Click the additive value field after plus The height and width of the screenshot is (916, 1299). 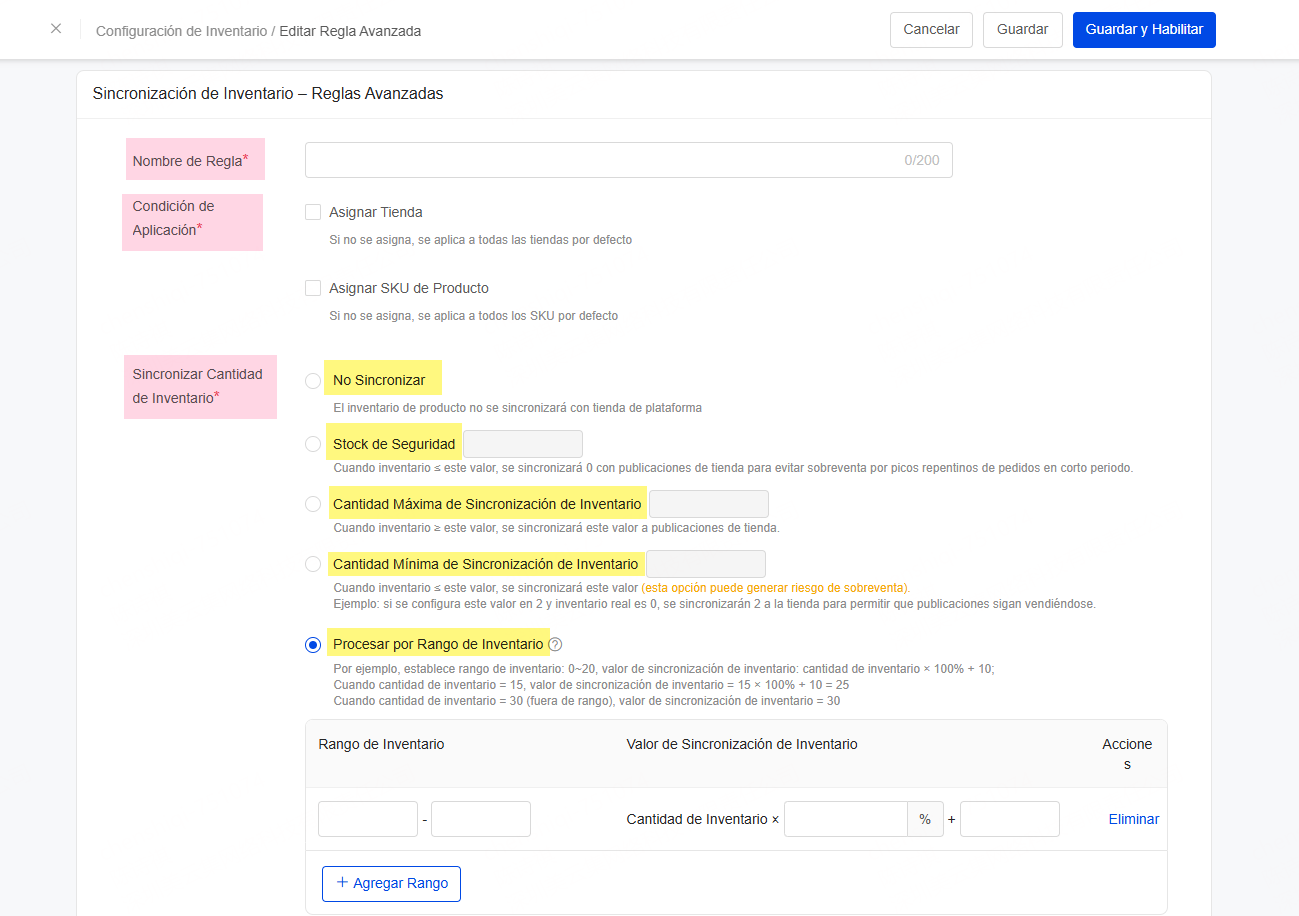[x=1009, y=819]
